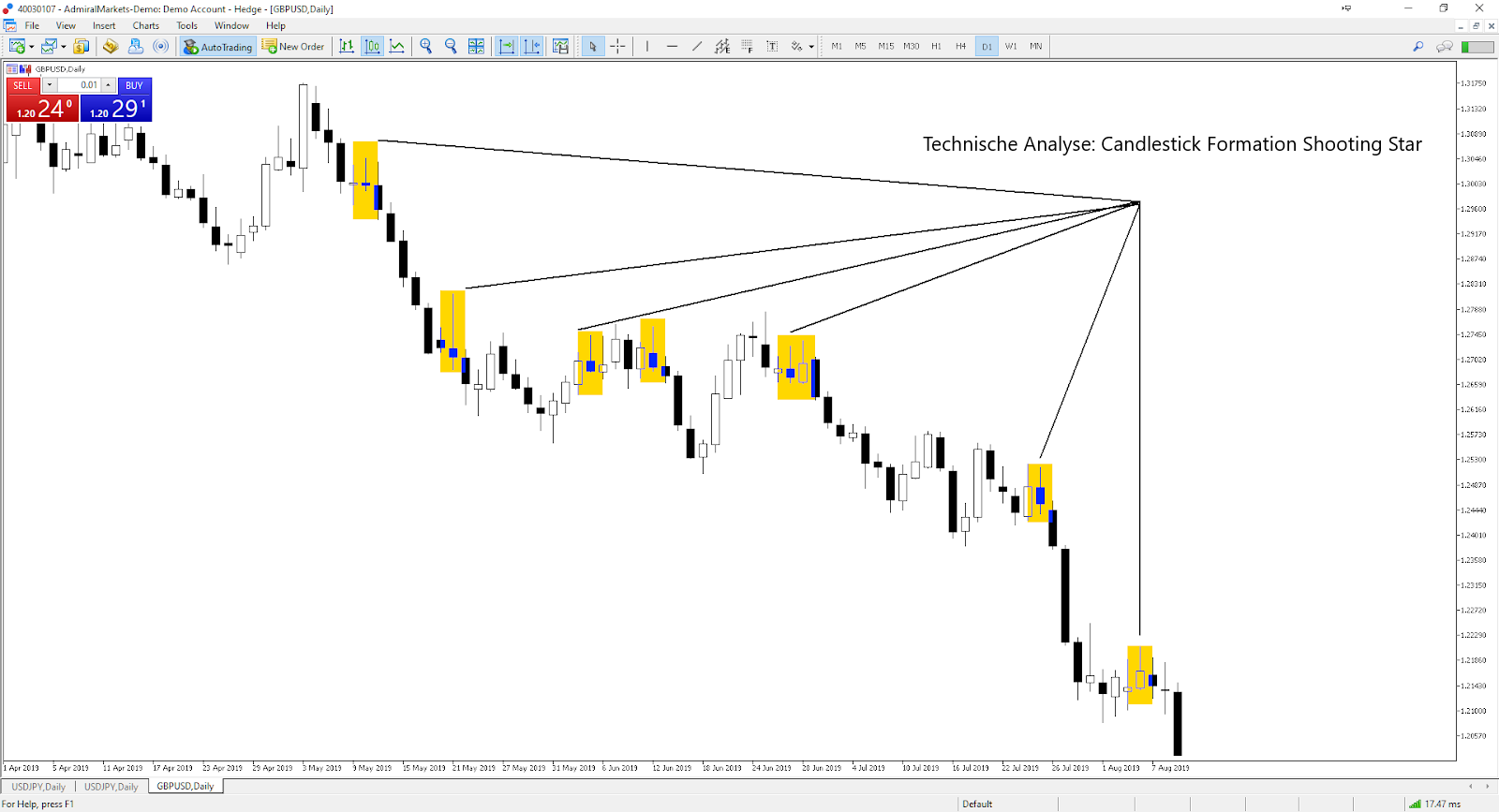The image size is (1499, 812).
Task: Select the equidistant channel tool
Action: pos(722,46)
